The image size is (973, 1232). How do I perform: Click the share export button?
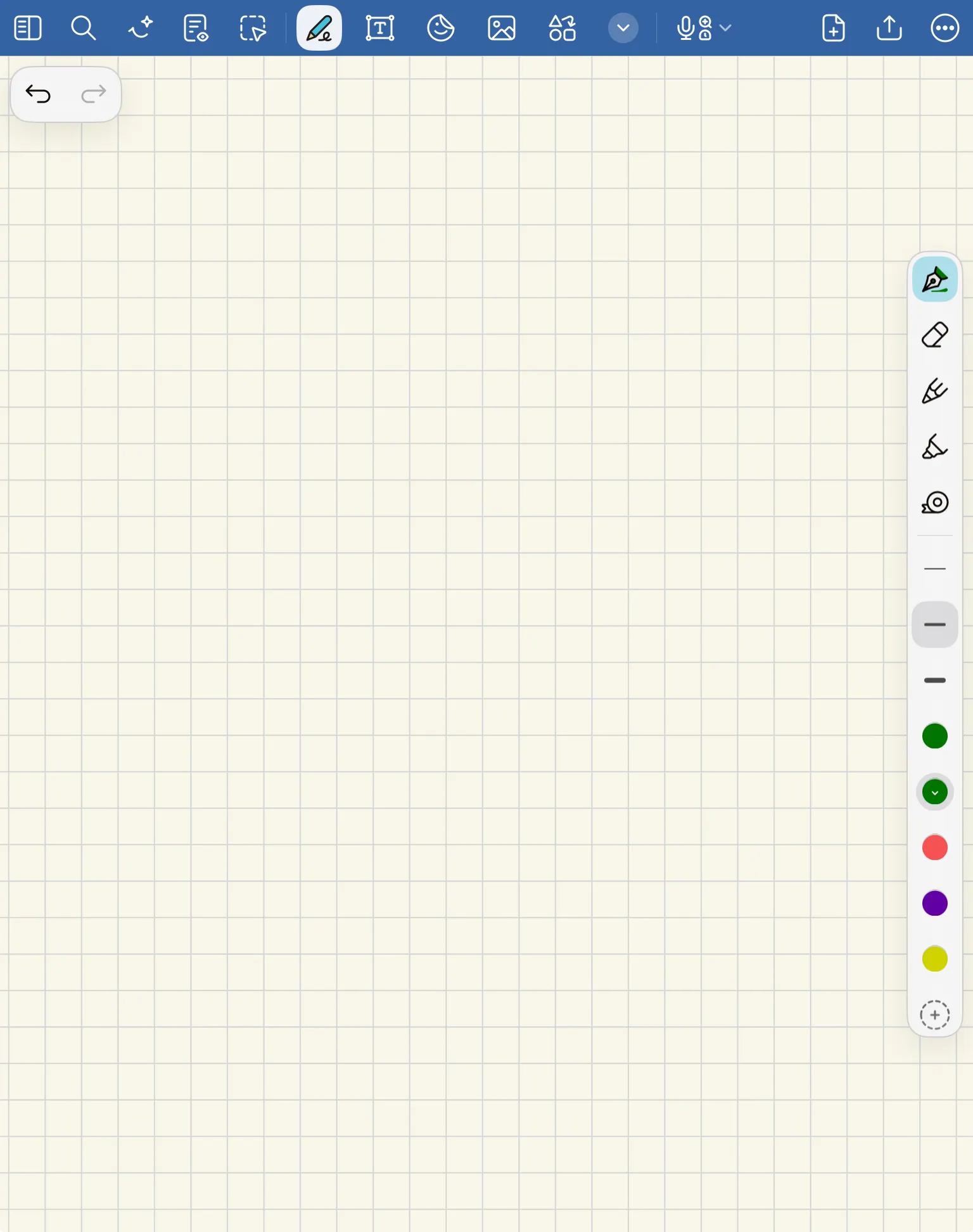pos(889,29)
